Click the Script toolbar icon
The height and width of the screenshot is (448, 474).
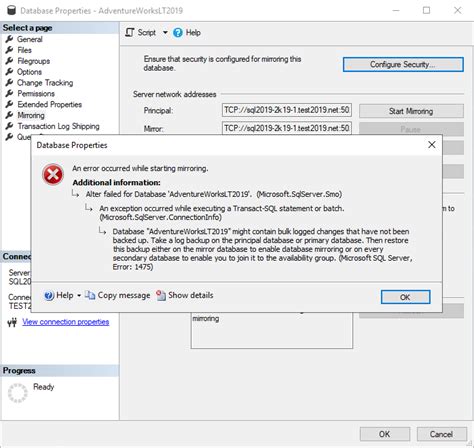pyautogui.click(x=129, y=33)
